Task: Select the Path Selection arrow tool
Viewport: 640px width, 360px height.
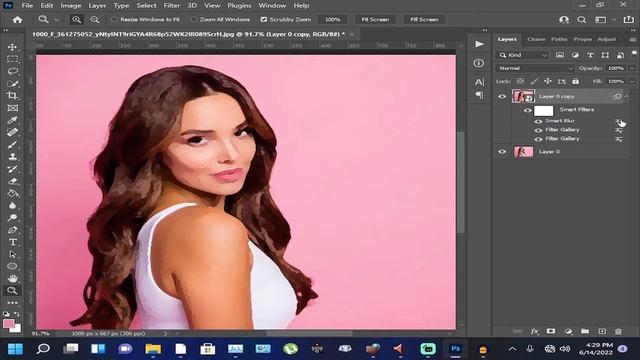Action: click(x=12, y=254)
